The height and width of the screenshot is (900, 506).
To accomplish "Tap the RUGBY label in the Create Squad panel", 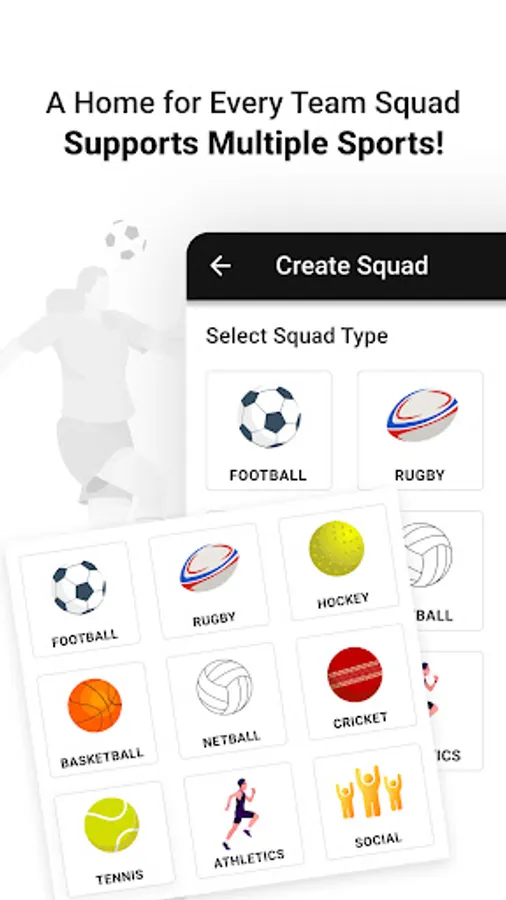I will click(x=420, y=475).
